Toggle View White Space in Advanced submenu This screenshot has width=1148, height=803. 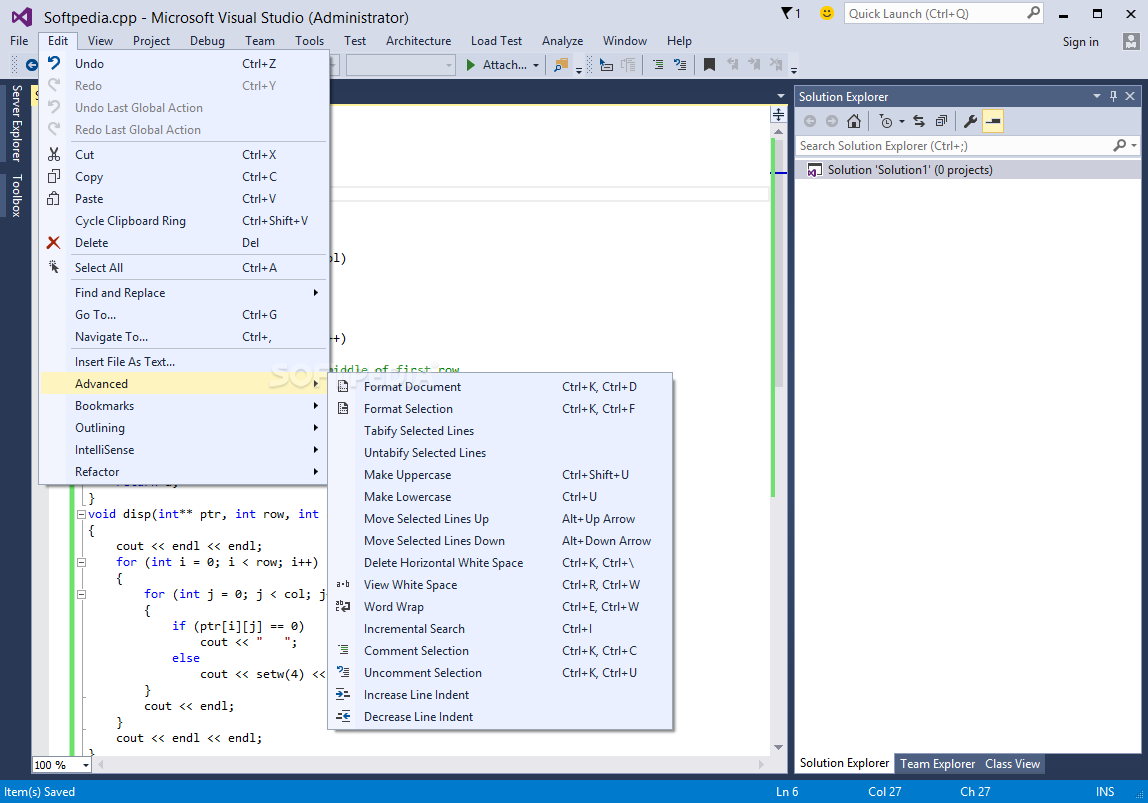500,585
